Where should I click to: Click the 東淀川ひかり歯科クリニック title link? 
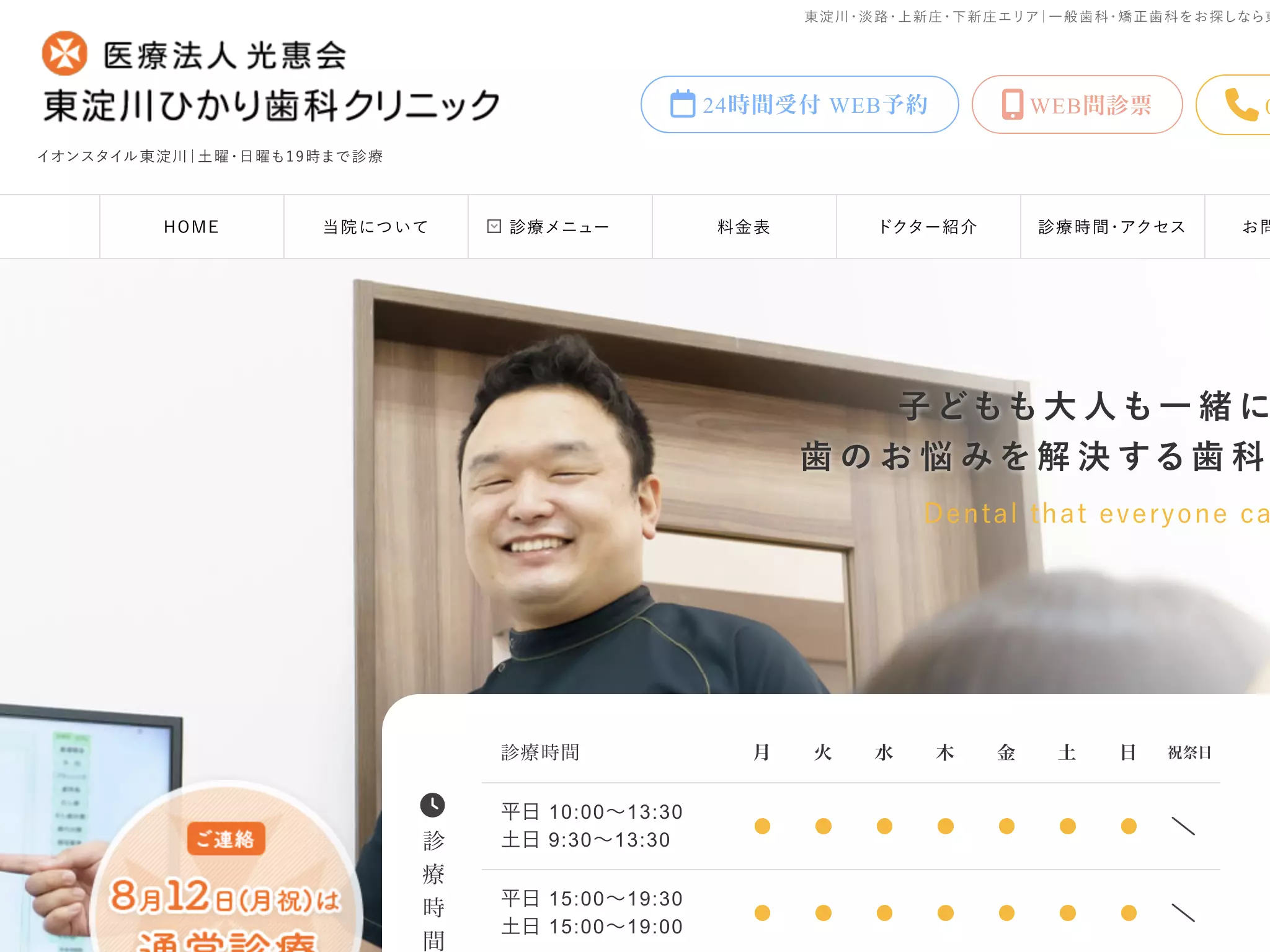pos(272,105)
